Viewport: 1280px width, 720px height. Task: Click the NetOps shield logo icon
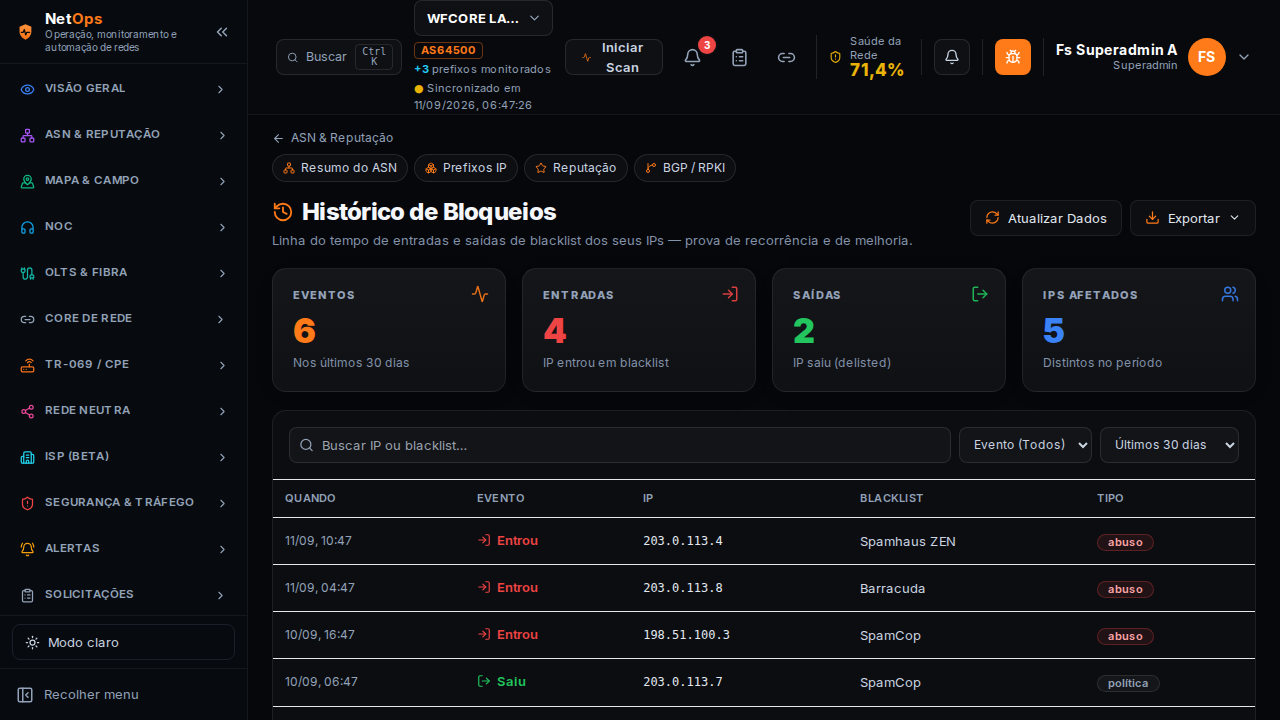(26, 32)
